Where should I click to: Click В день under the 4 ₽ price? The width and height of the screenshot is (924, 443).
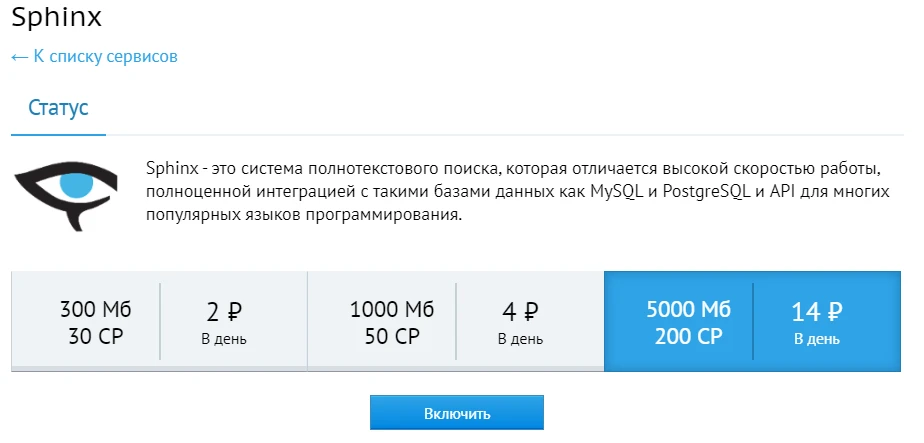click(x=520, y=339)
